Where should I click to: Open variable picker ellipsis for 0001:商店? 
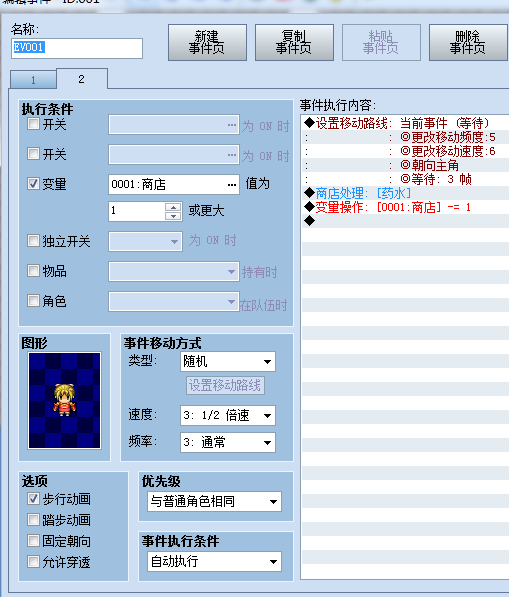(231, 185)
